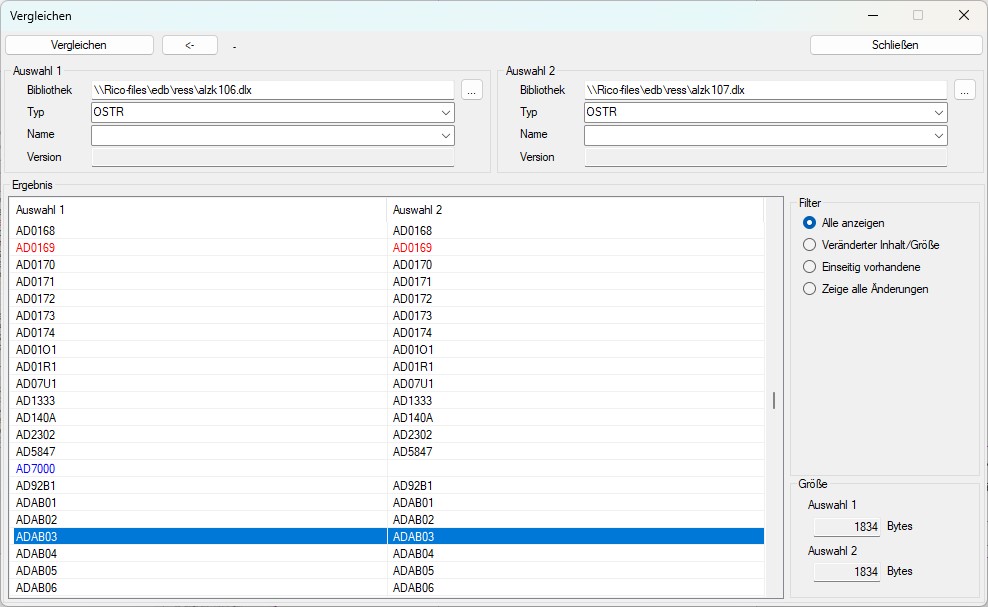Image resolution: width=988 pixels, height=607 pixels.
Task: Expand the Auswahl 2 Typ dropdown
Action: (938, 113)
